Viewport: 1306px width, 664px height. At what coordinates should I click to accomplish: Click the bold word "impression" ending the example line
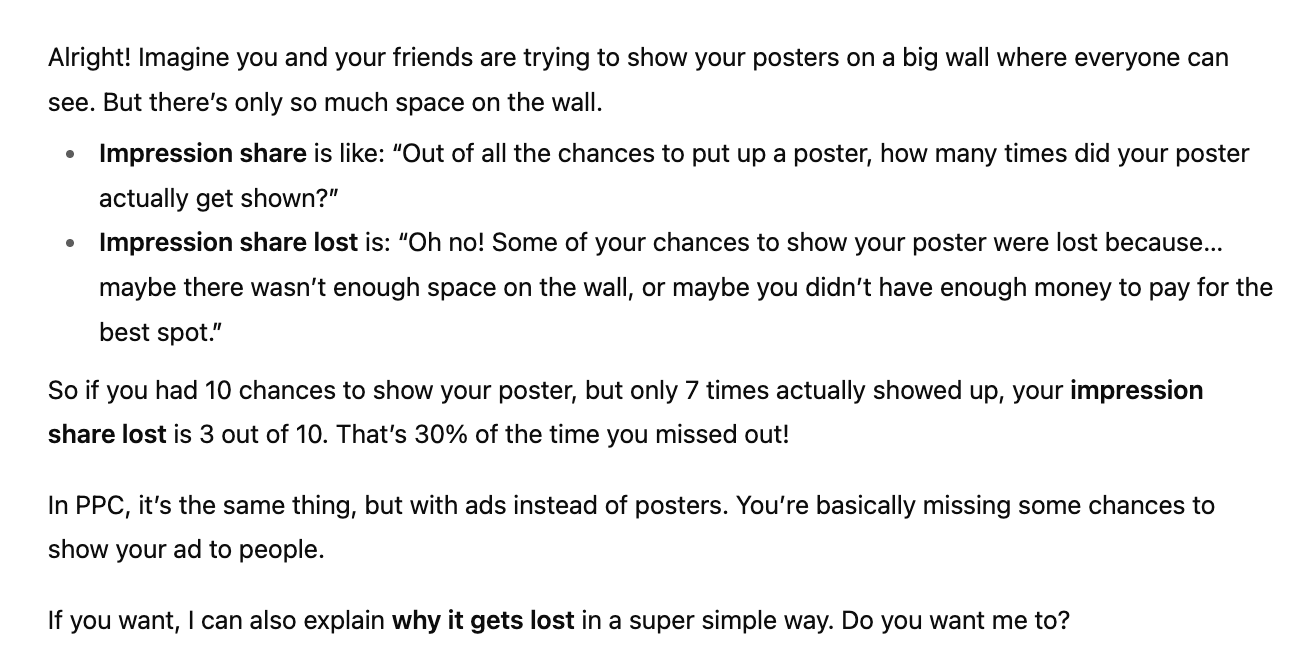(x=1136, y=390)
